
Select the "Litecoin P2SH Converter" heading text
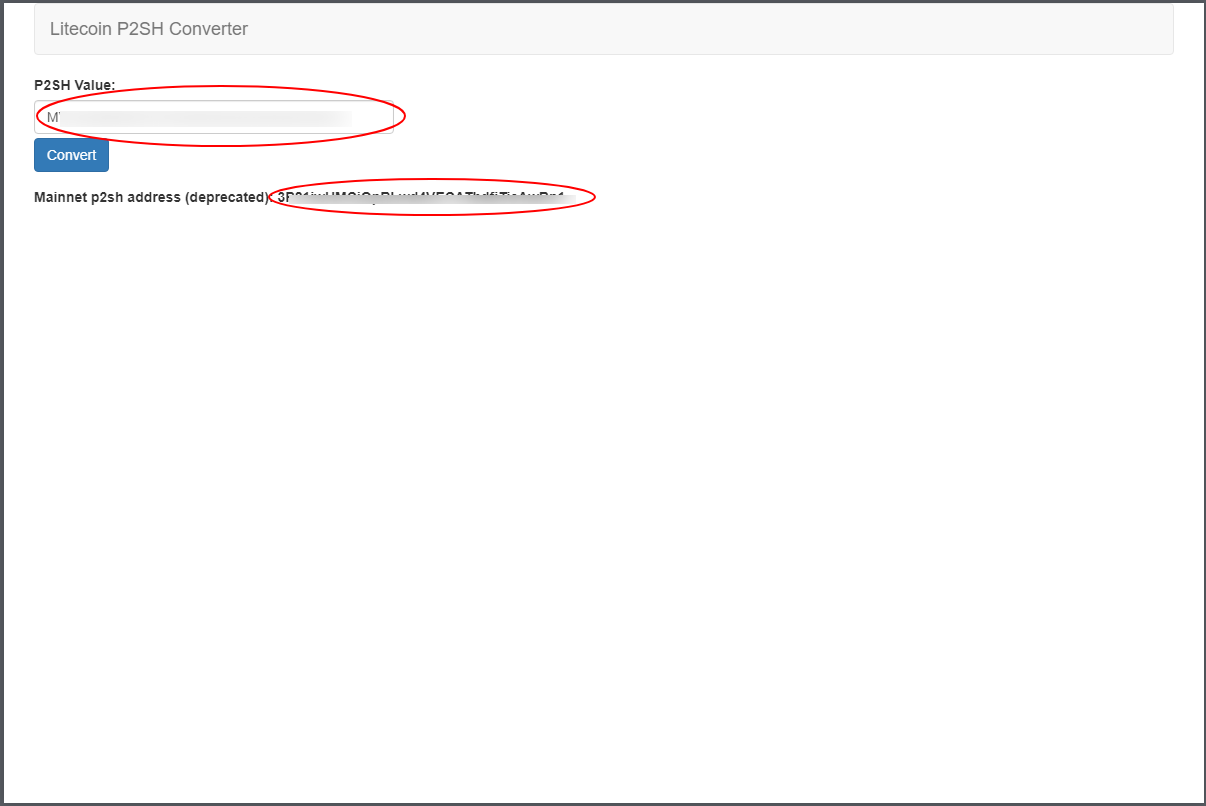pyautogui.click(x=149, y=29)
